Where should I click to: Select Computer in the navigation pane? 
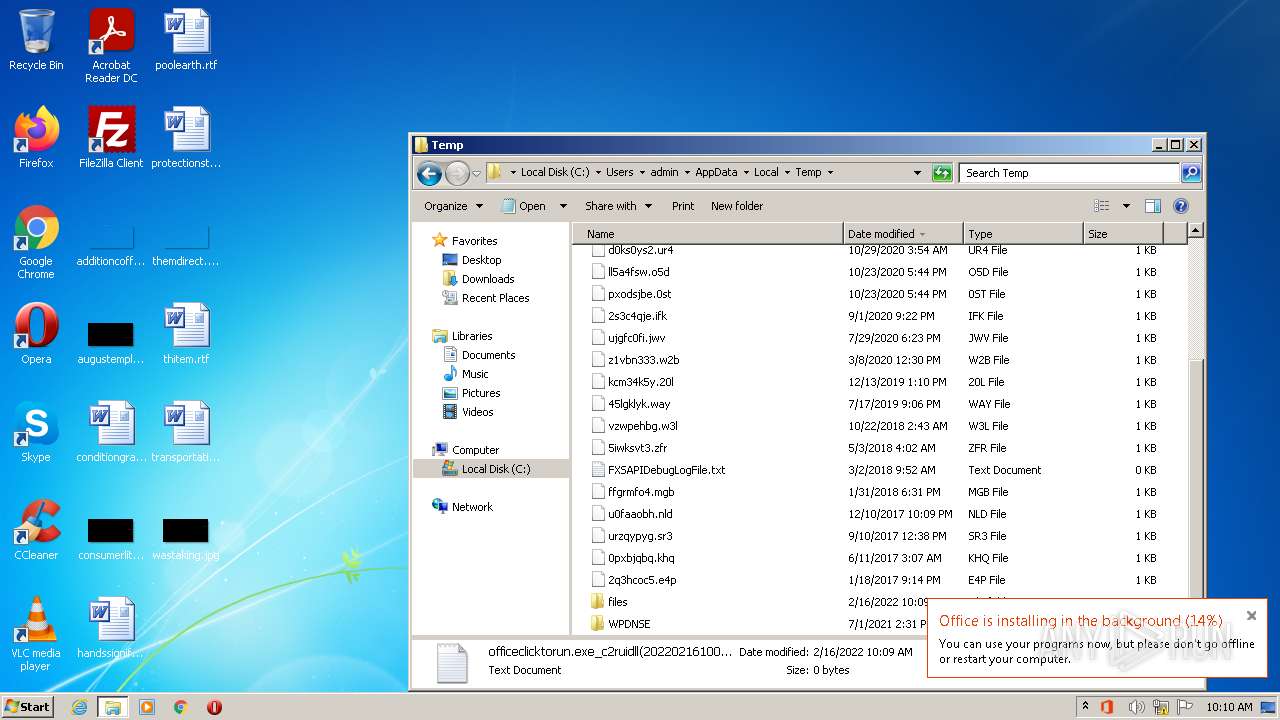475,450
